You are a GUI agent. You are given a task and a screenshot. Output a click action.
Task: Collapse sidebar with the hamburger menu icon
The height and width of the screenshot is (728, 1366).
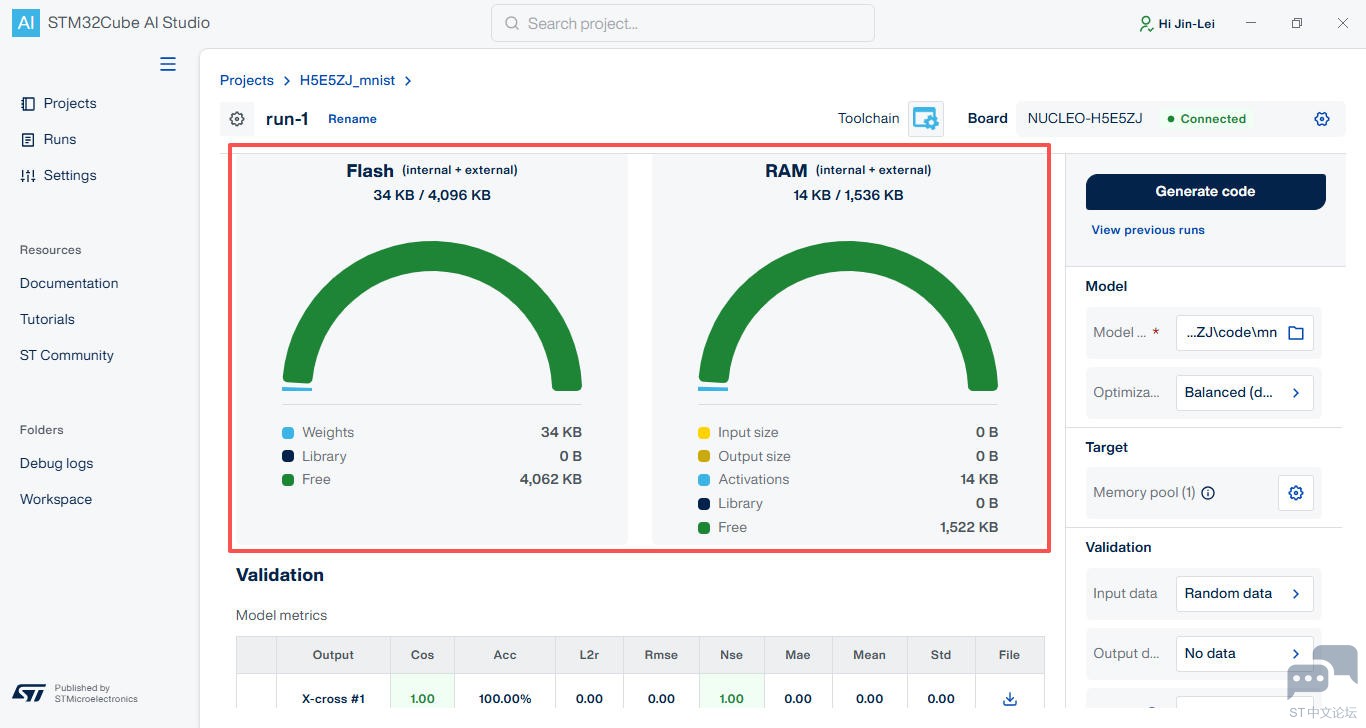[x=168, y=64]
